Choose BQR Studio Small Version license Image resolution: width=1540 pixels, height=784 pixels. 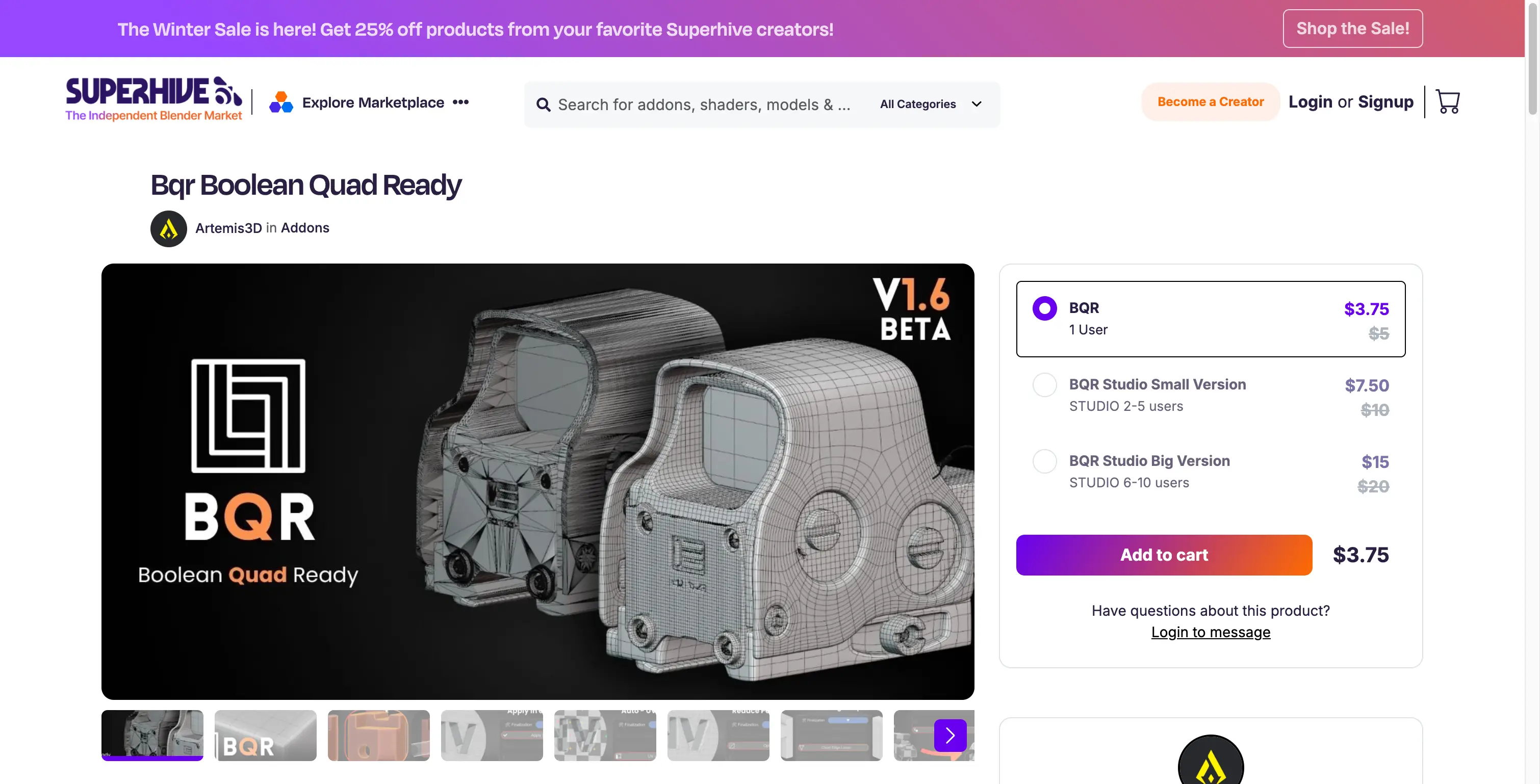coord(1044,385)
